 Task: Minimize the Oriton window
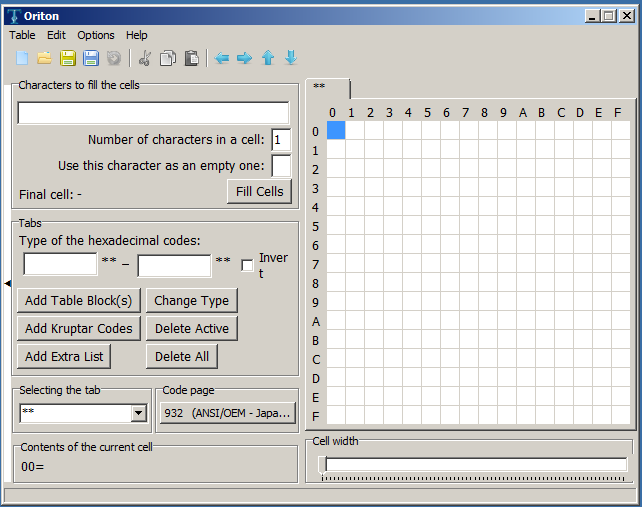coord(592,16)
